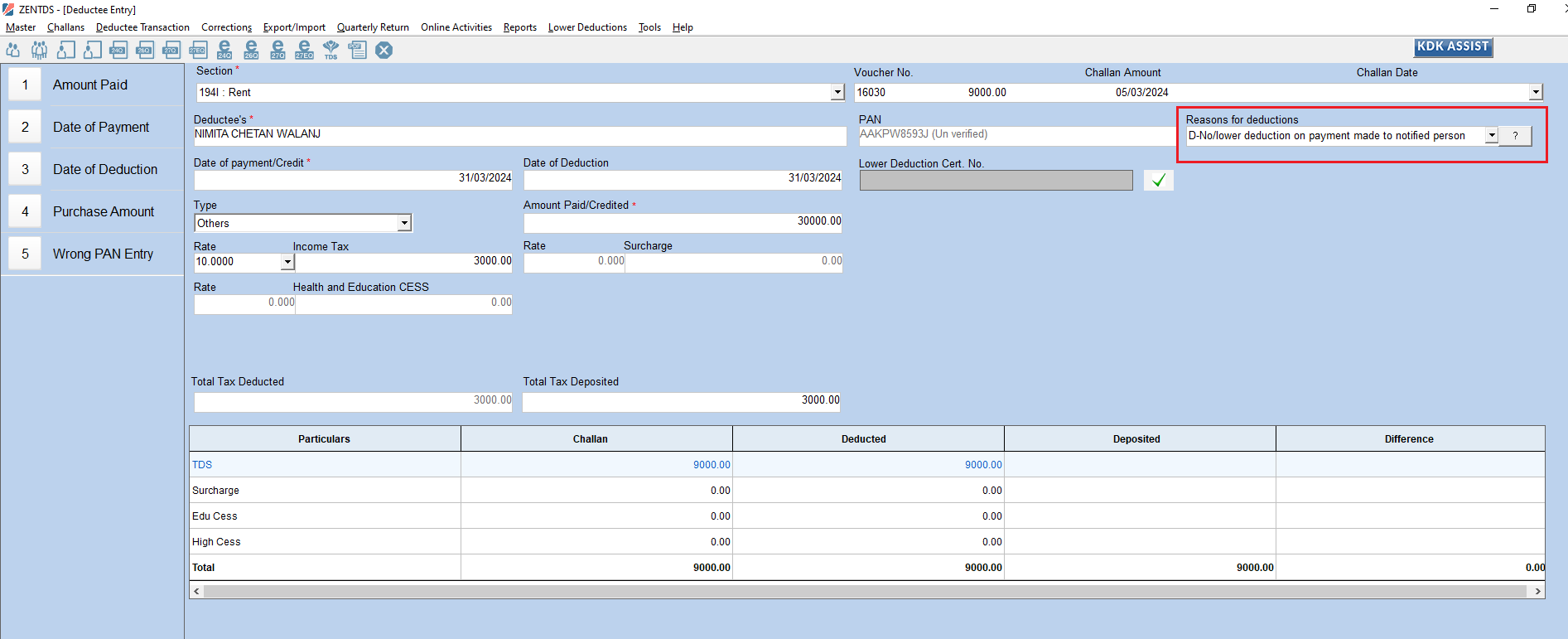
Task: Click the question mark help button
Action: coord(1516,136)
